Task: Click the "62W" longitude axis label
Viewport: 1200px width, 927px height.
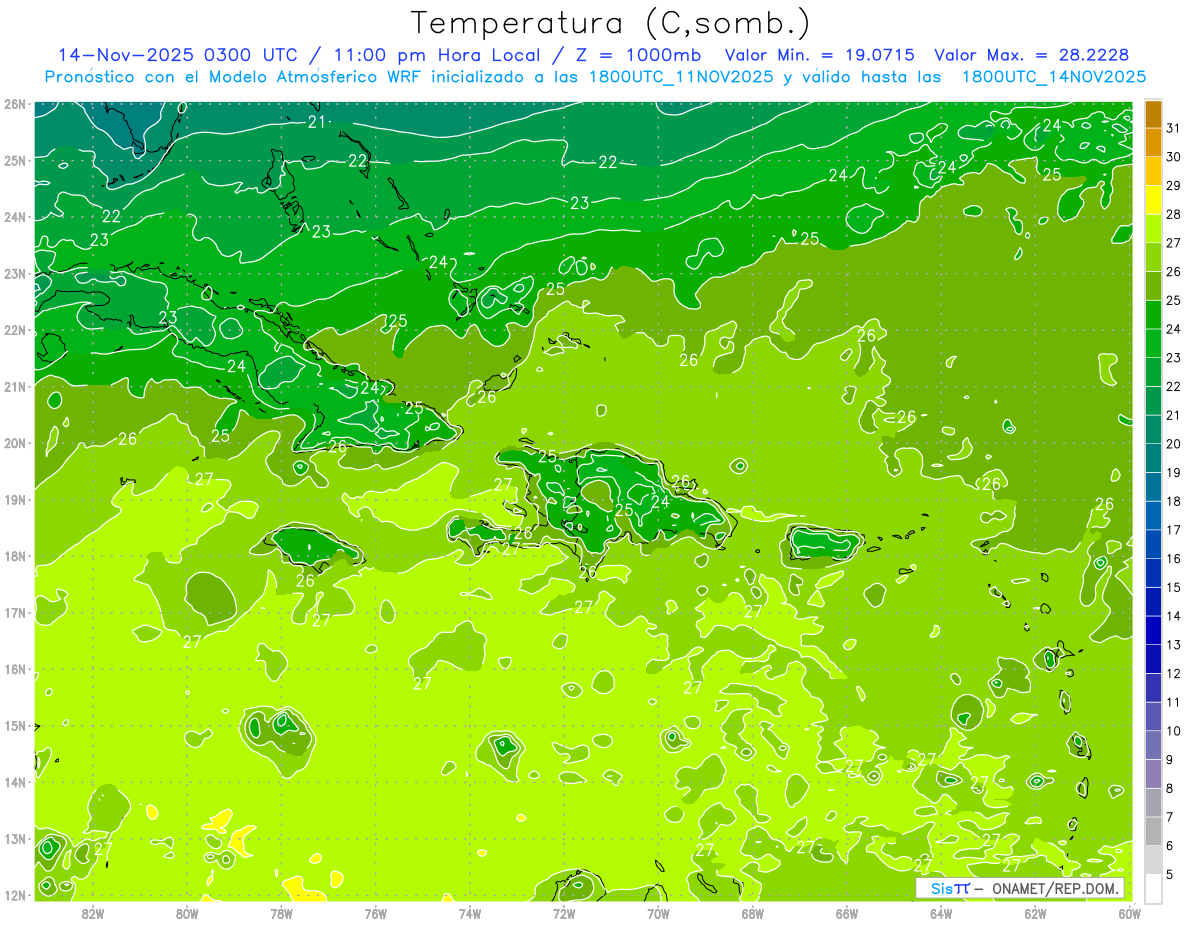Action: click(1035, 913)
